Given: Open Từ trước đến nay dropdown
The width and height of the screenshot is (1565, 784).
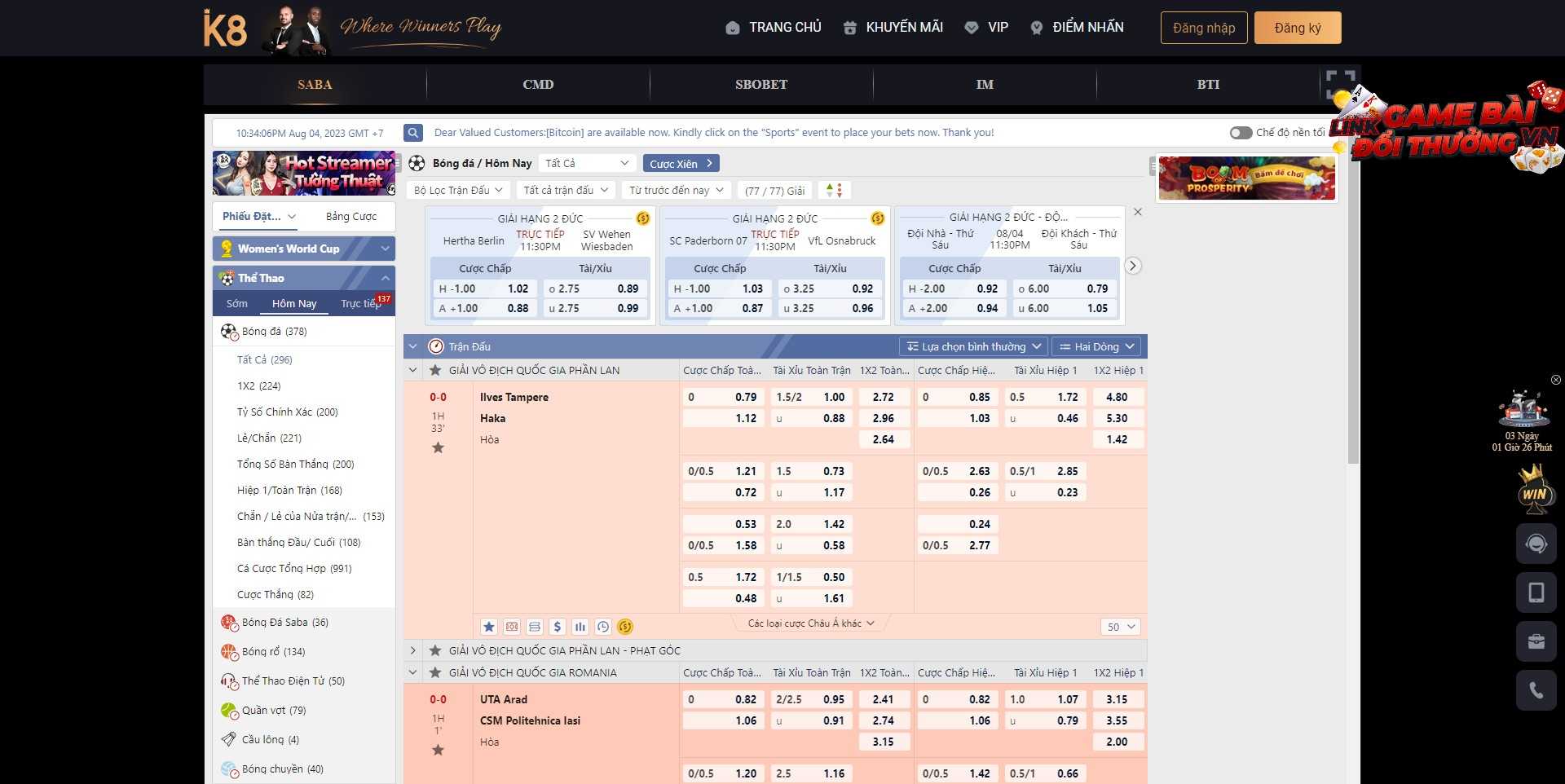Looking at the screenshot, I should [x=677, y=190].
